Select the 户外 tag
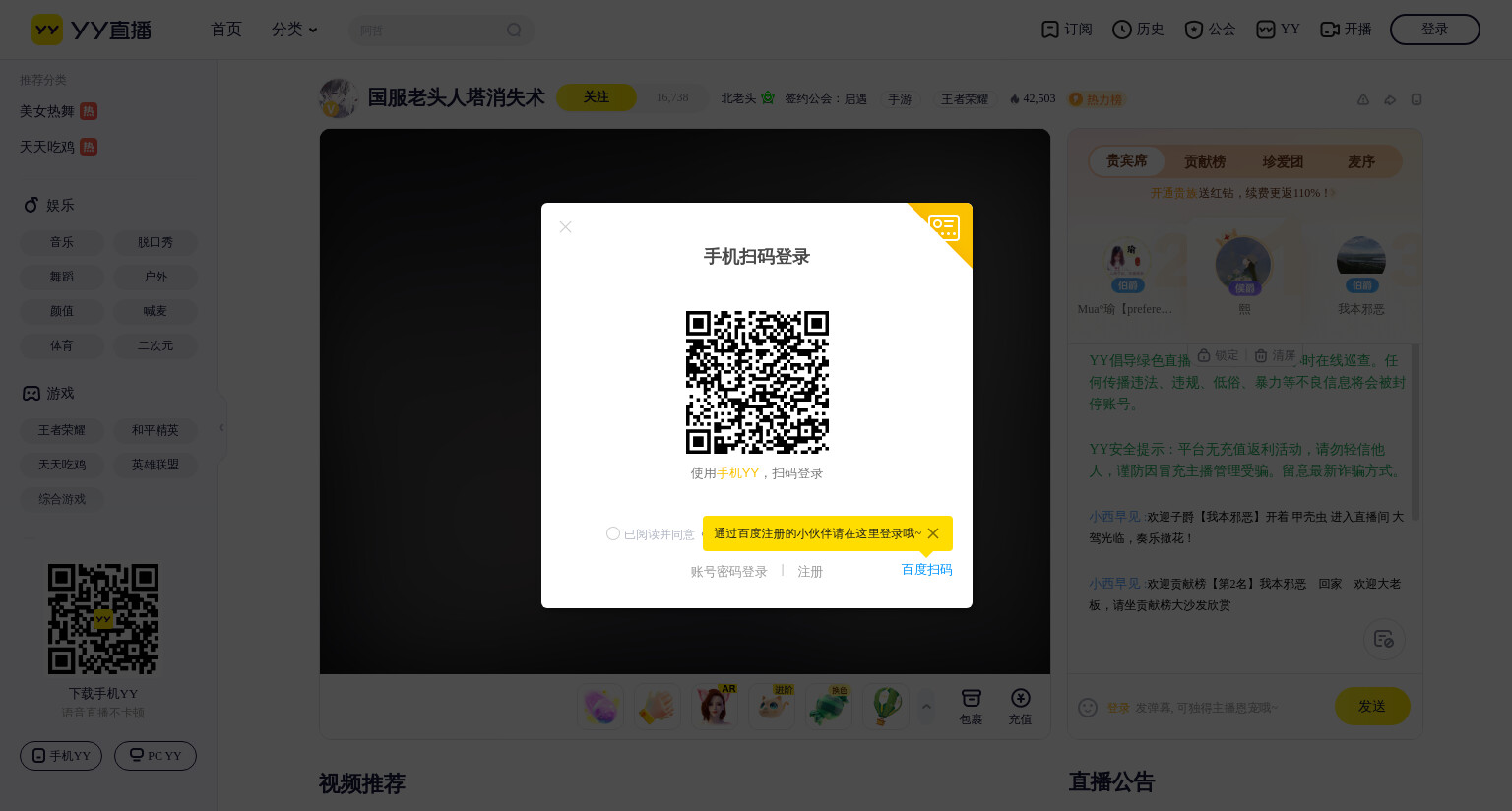This screenshot has height=811, width=1512. click(x=156, y=277)
